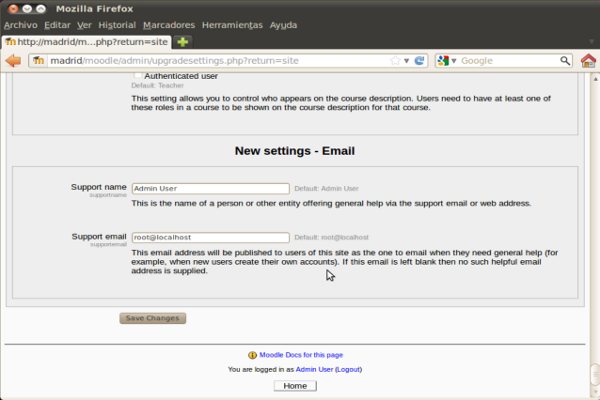
Task: Click the Support name text field
Action: pyautogui.click(x=210, y=188)
